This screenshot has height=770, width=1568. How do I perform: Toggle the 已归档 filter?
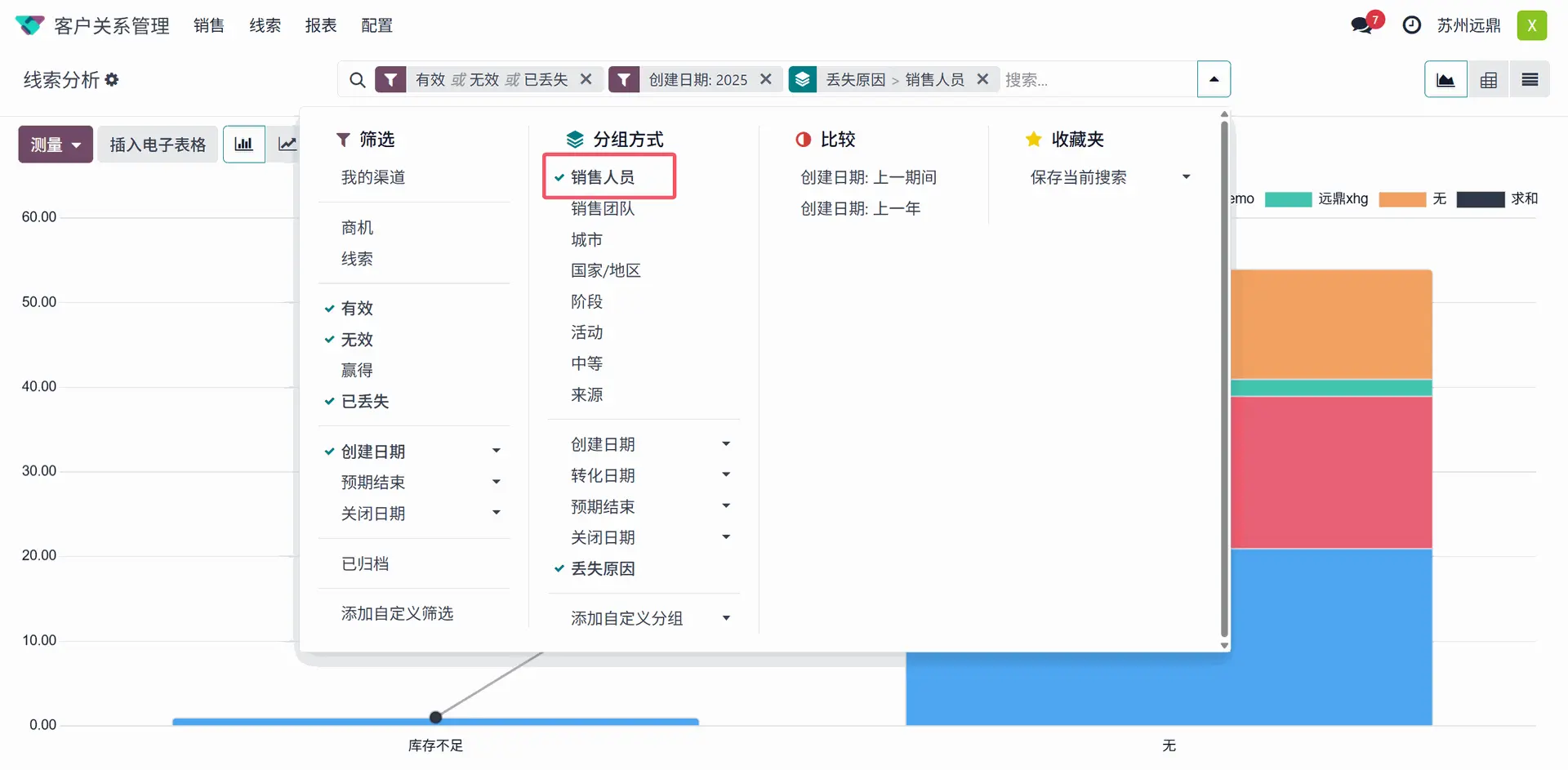point(365,563)
